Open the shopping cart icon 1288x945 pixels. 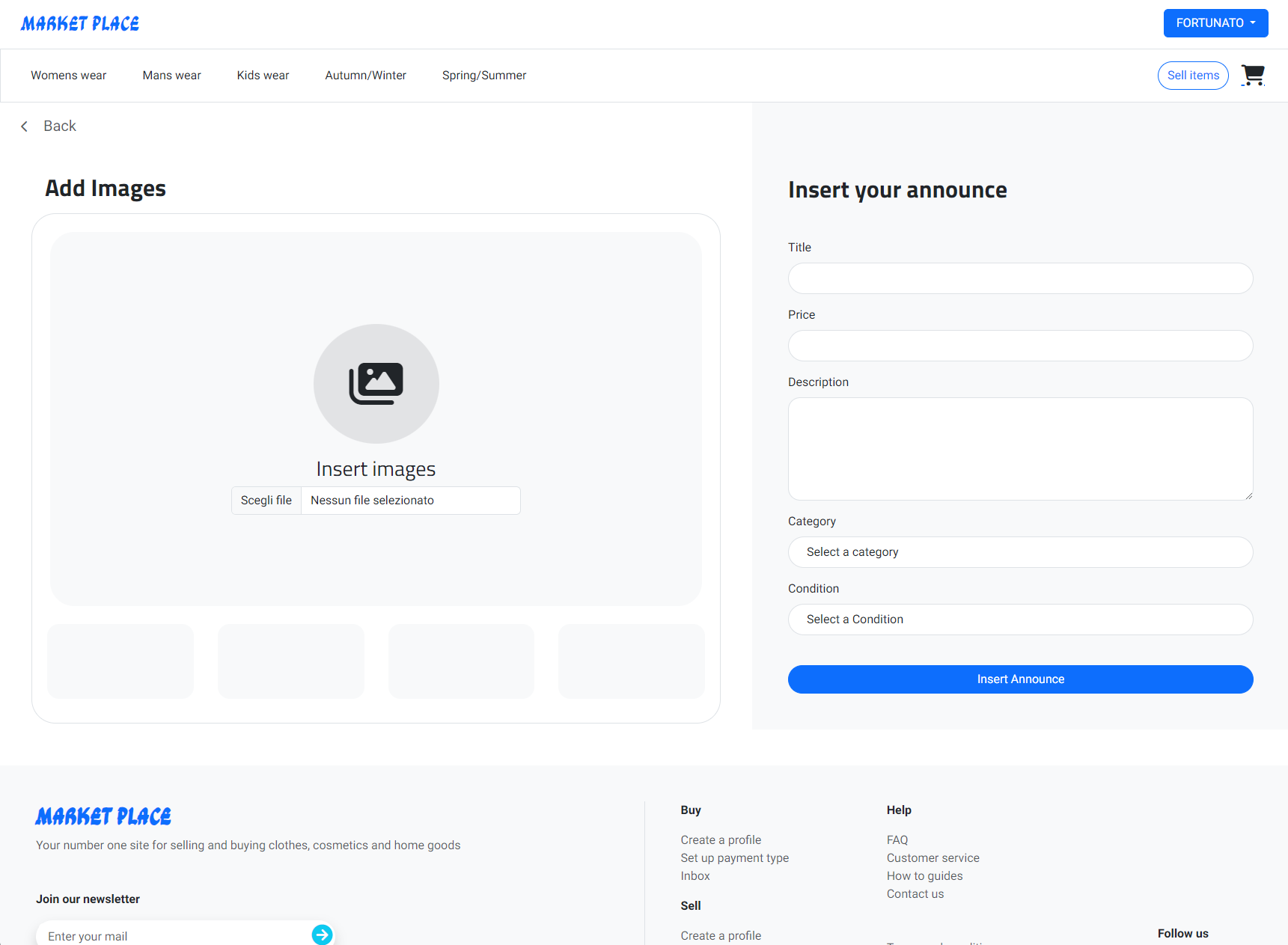click(1252, 76)
